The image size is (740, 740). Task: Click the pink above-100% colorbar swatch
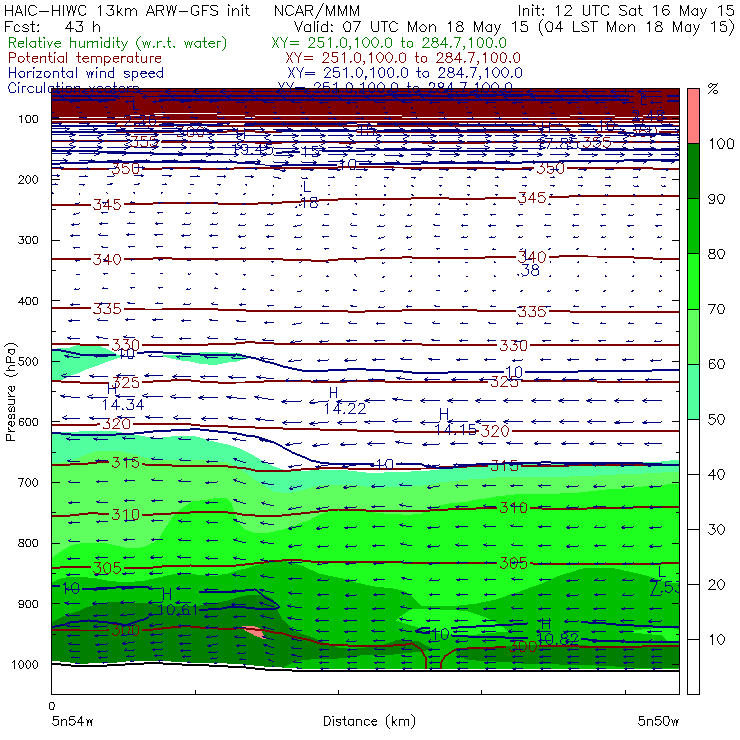(693, 116)
